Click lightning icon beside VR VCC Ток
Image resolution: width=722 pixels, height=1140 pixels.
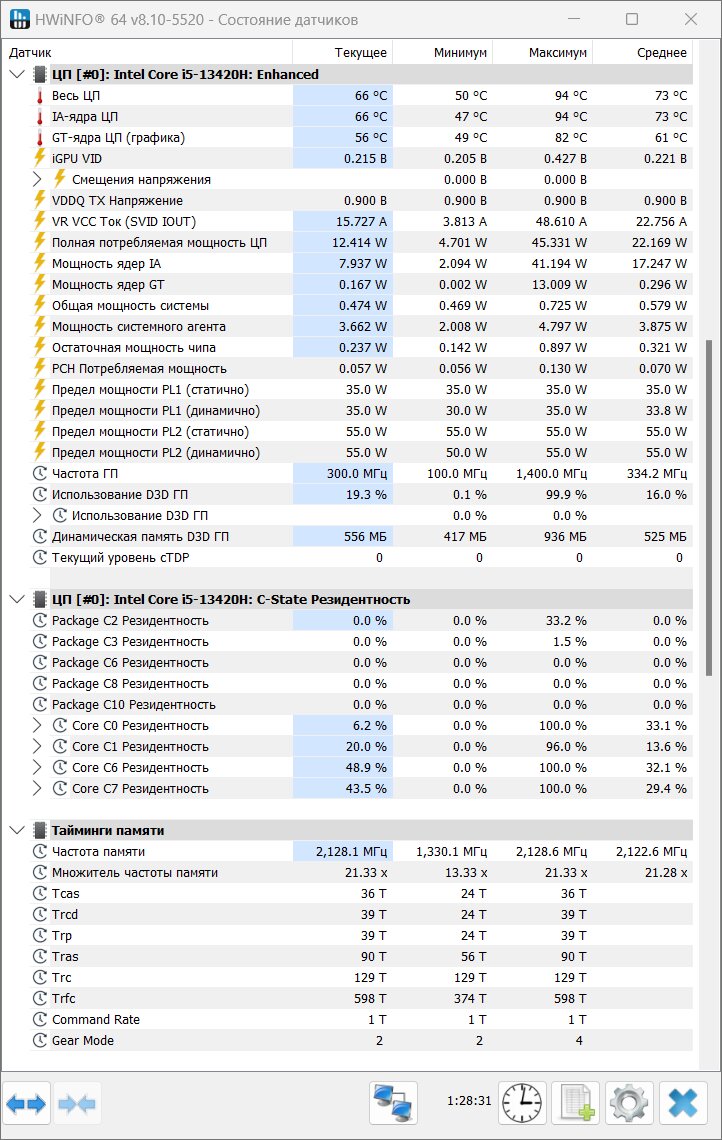tap(40, 221)
